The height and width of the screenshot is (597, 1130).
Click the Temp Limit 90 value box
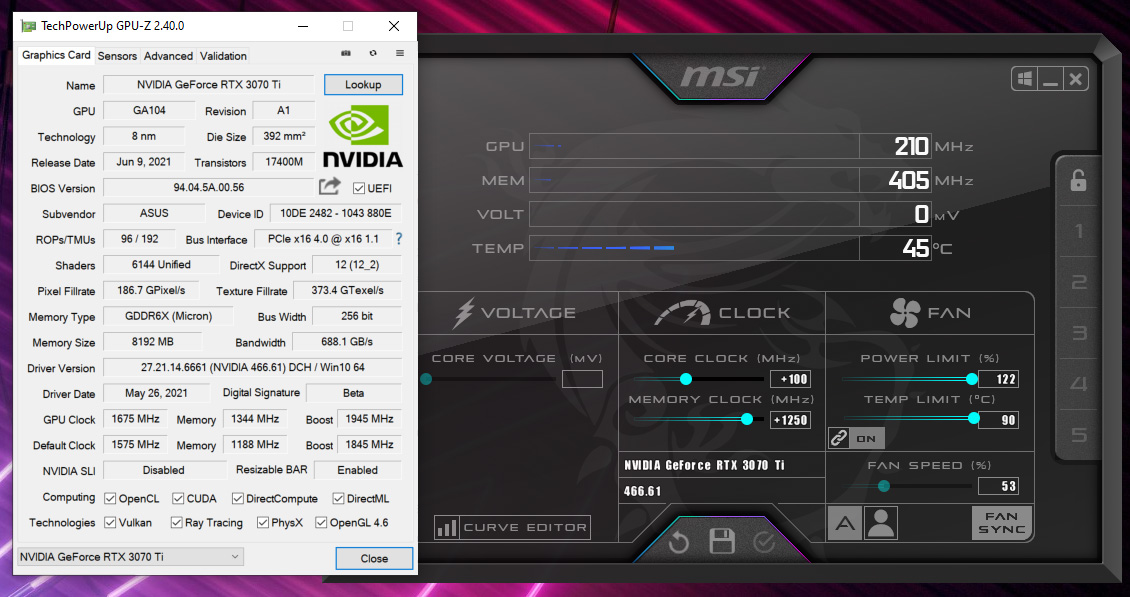click(998, 420)
